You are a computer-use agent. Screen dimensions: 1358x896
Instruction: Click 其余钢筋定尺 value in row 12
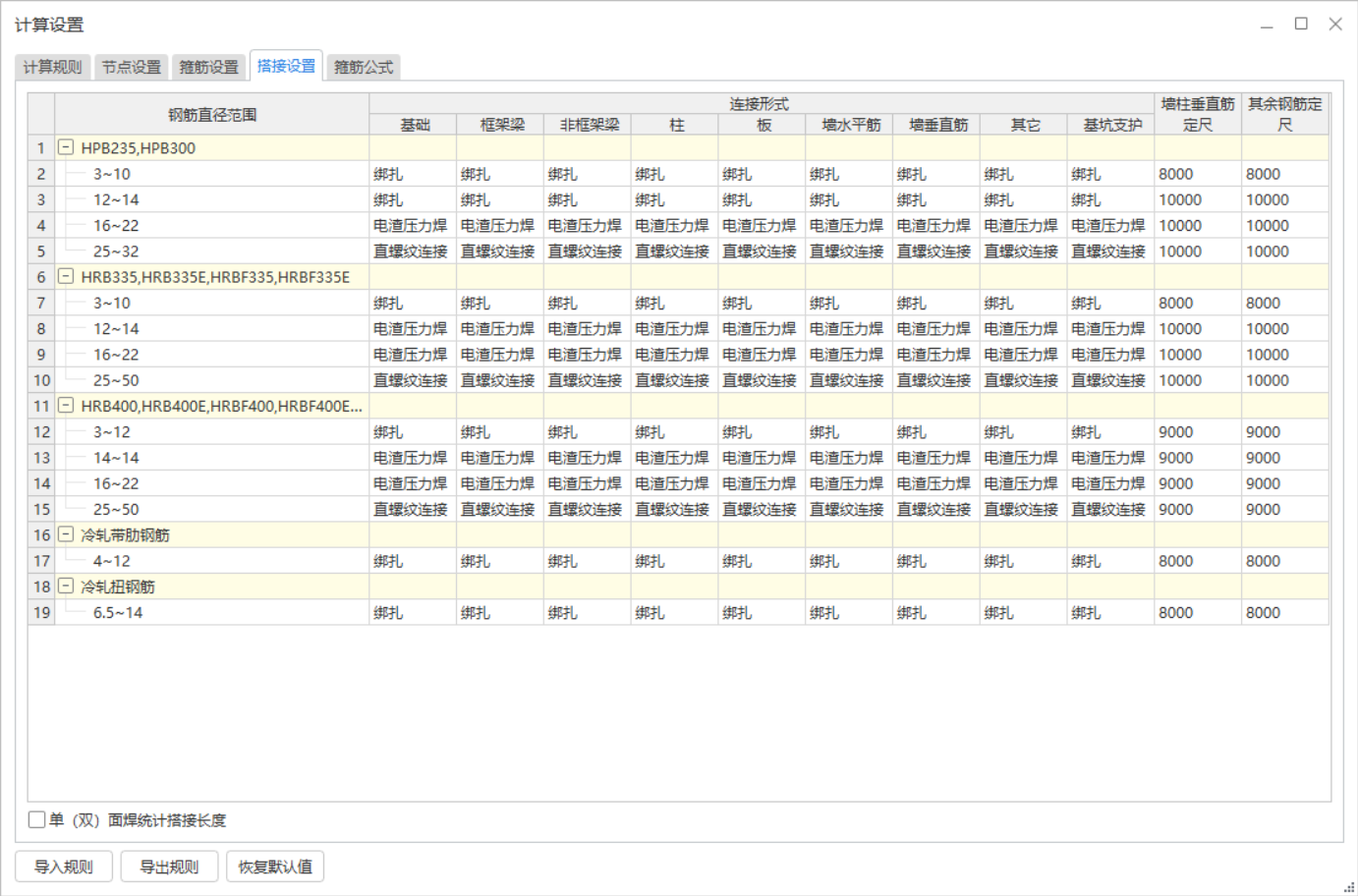point(1285,431)
